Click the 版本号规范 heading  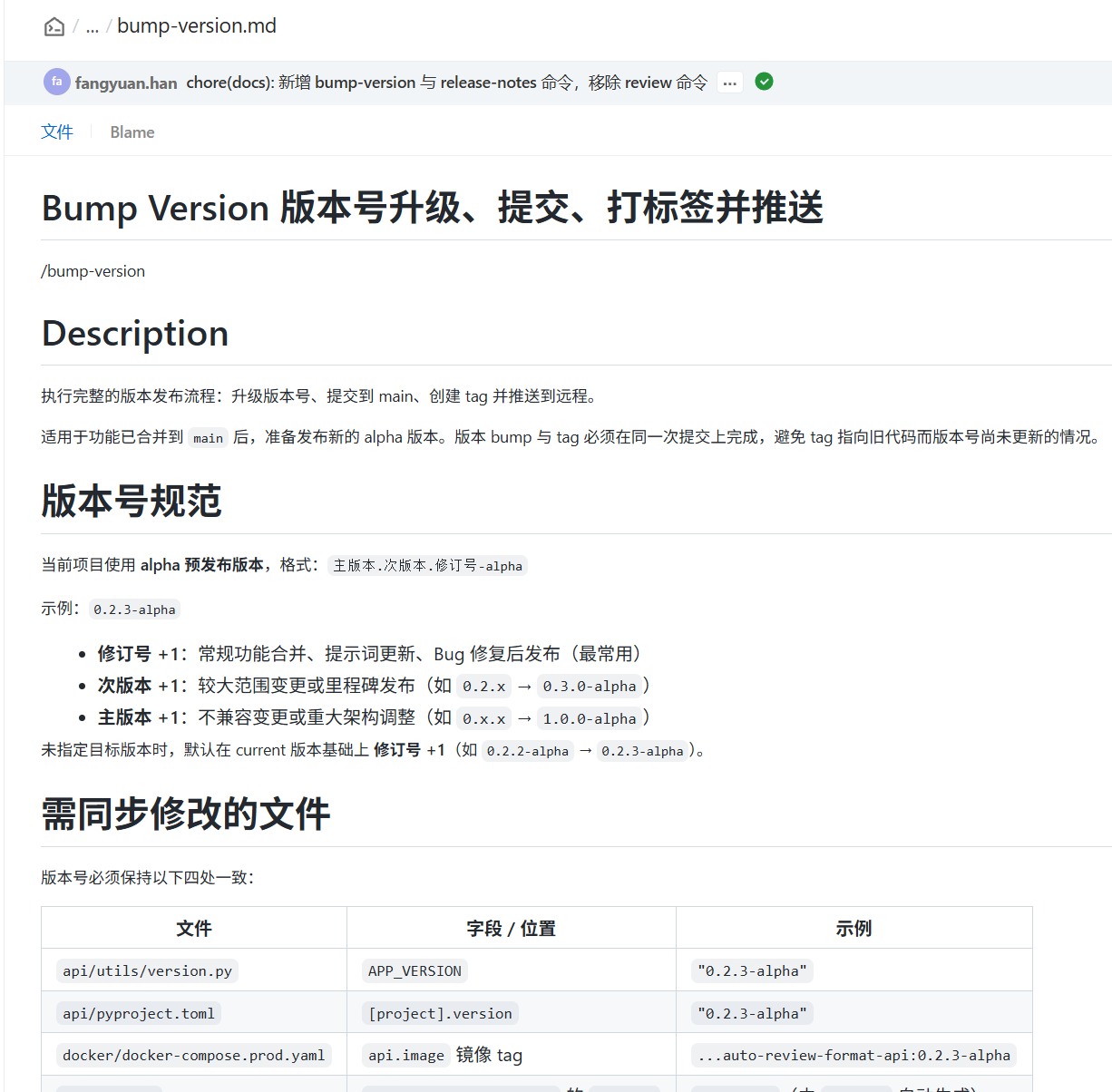pos(132,501)
